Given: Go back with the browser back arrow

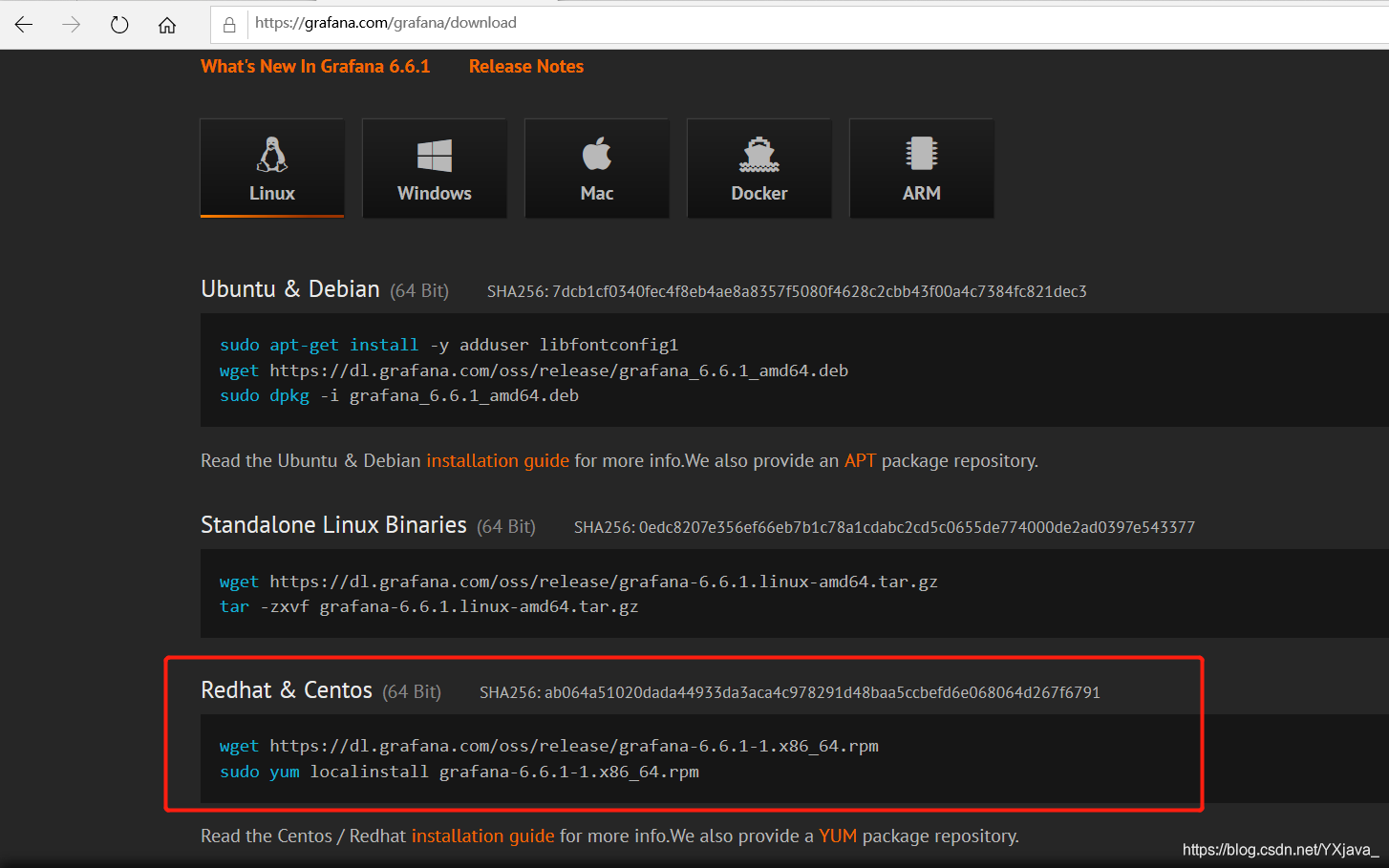Looking at the screenshot, I should 24,25.
